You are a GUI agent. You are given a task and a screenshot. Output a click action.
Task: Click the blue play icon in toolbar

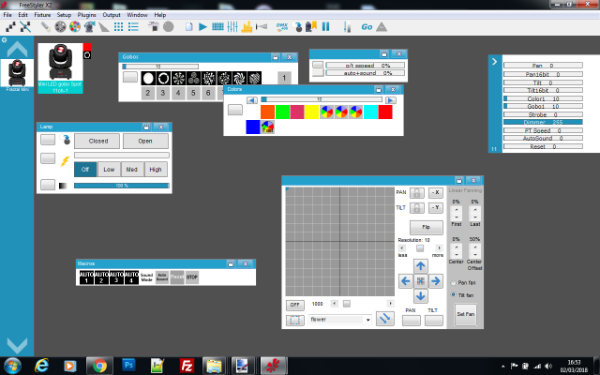203,27
